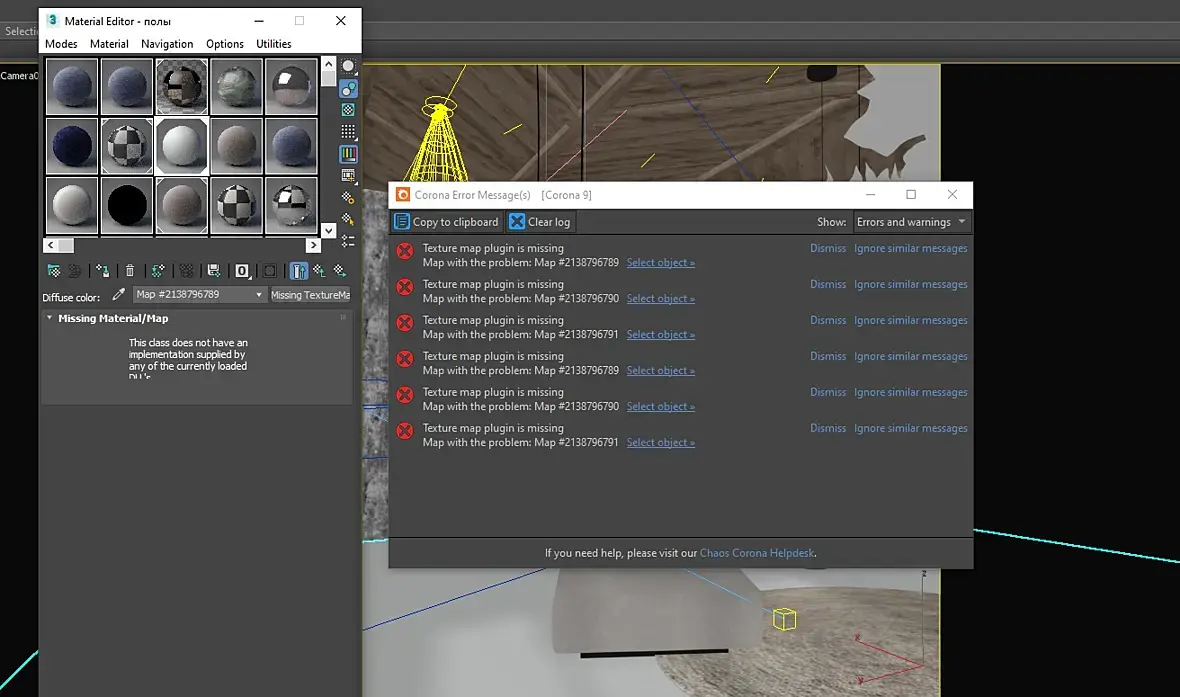Open the Navigation menu
This screenshot has width=1180, height=697.
pos(167,44)
